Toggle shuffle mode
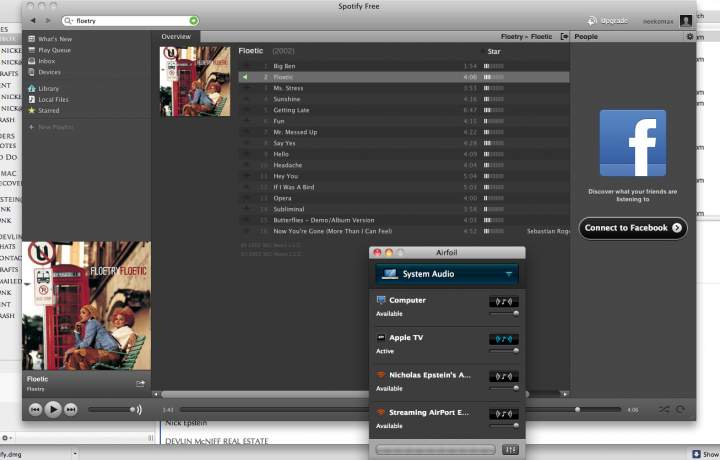The image size is (720, 460). [x=664, y=409]
